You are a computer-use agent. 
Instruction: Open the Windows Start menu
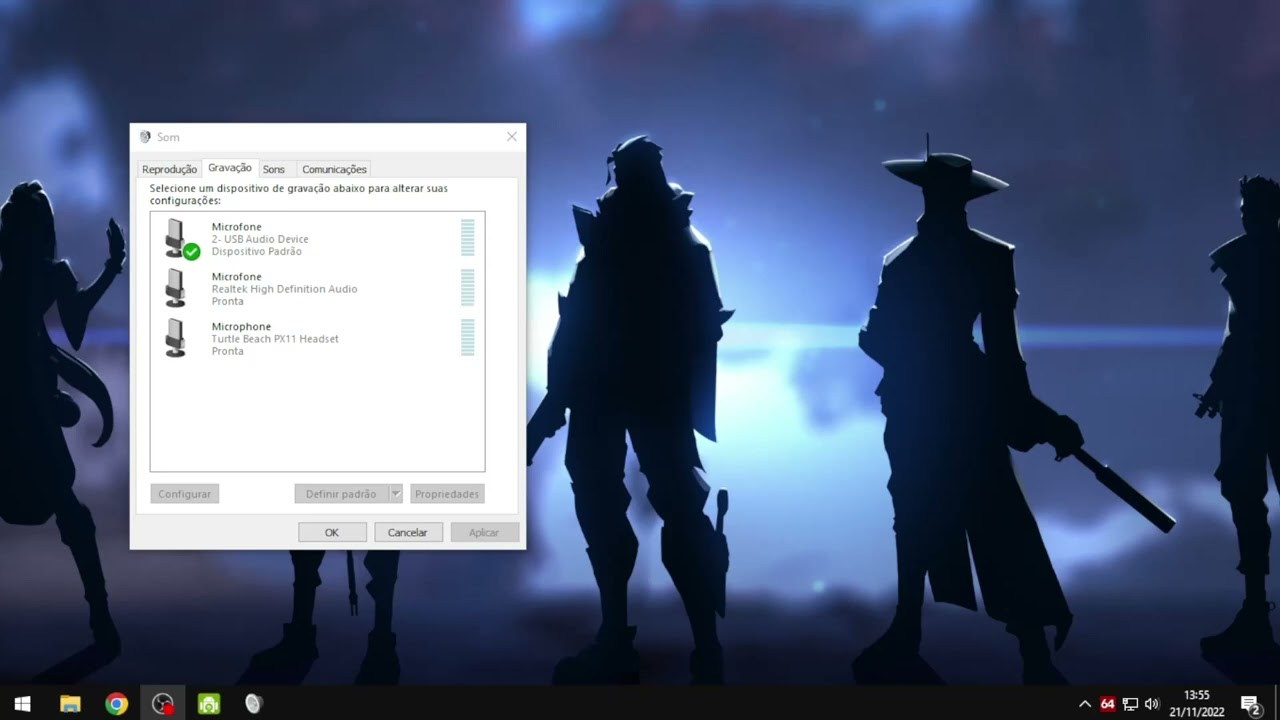[x=22, y=704]
